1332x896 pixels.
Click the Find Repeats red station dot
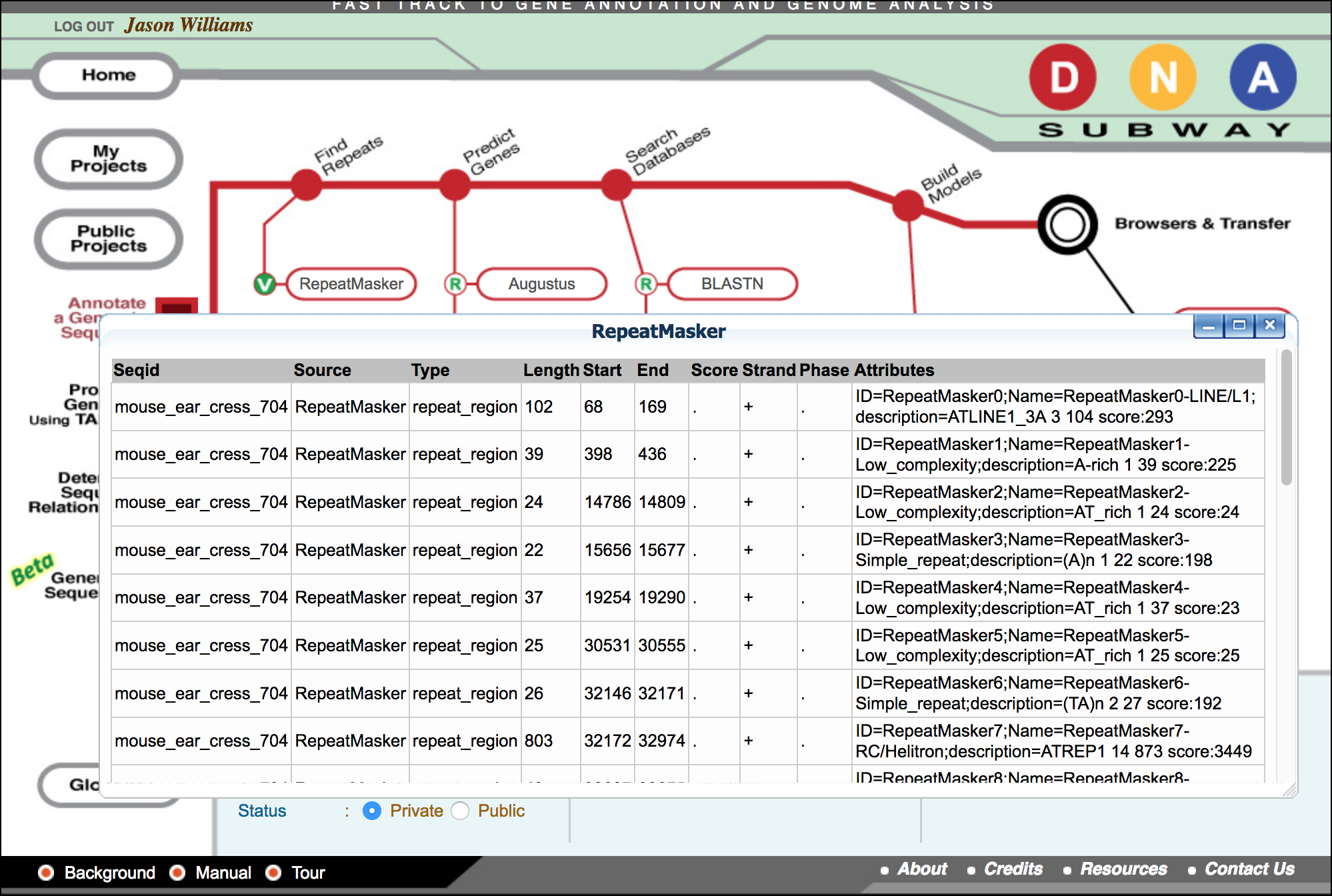(x=307, y=185)
